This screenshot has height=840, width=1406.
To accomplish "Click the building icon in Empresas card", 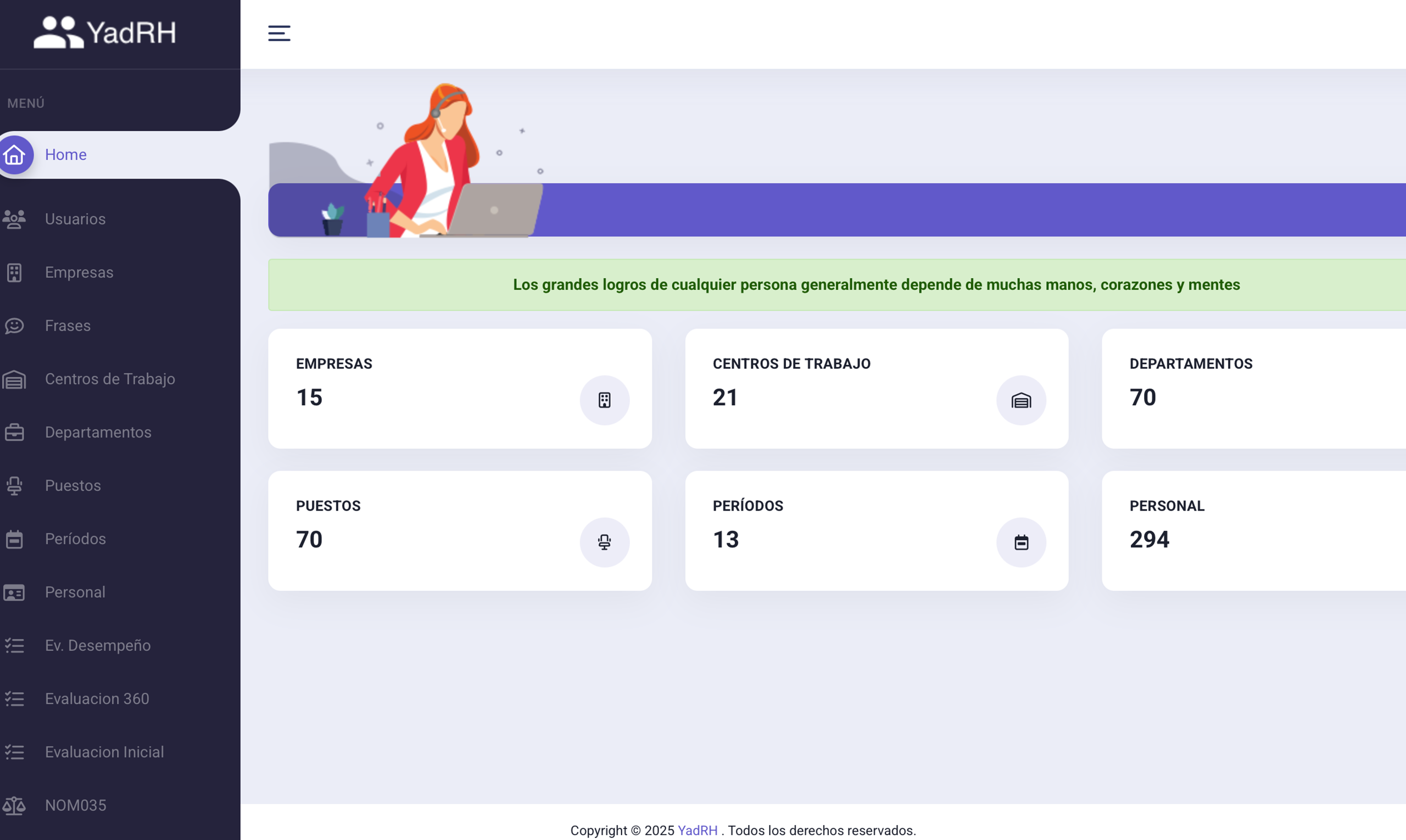I will (x=604, y=400).
